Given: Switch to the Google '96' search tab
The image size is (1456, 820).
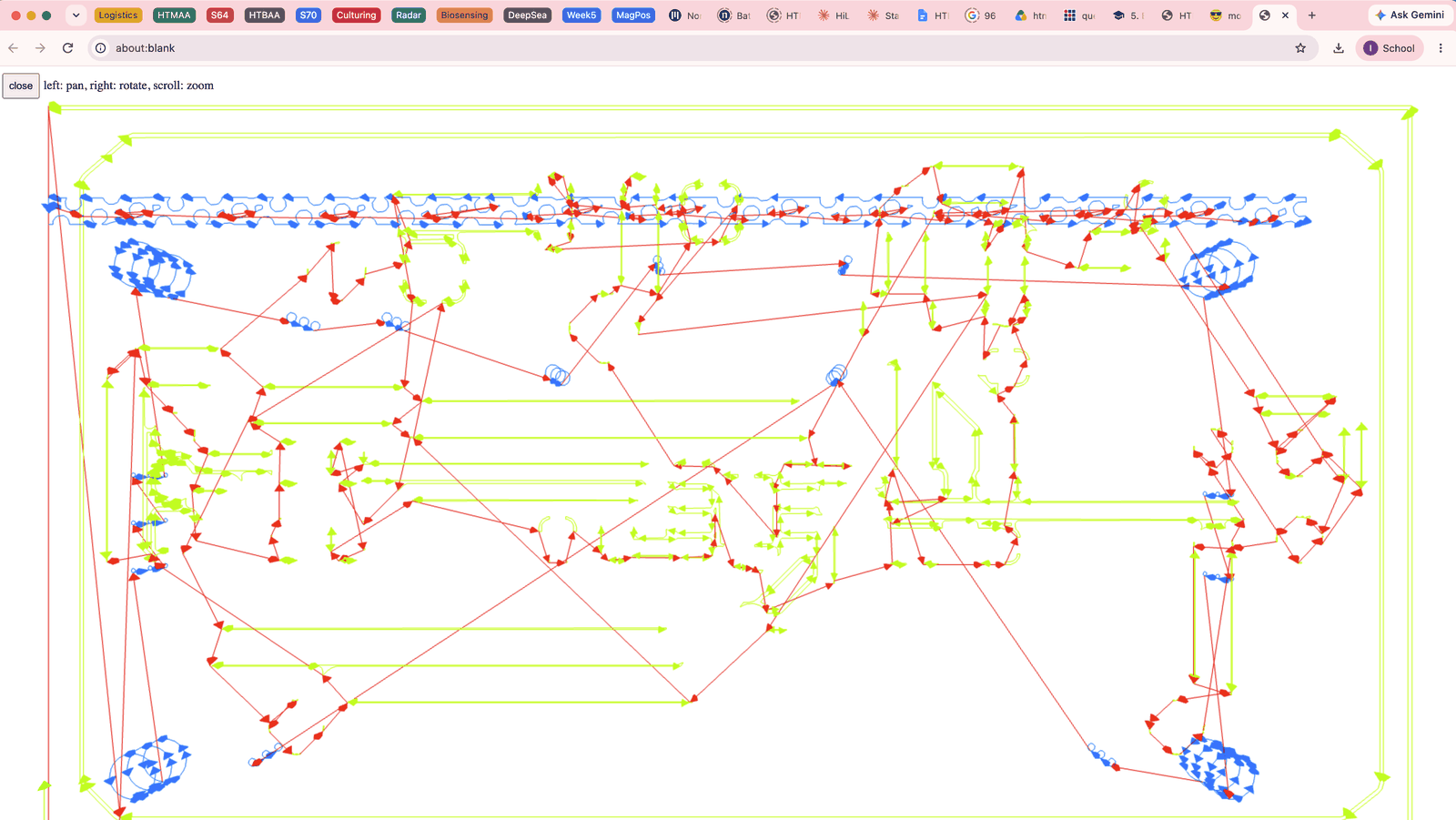Looking at the screenshot, I should pyautogui.click(x=981, y=15).
